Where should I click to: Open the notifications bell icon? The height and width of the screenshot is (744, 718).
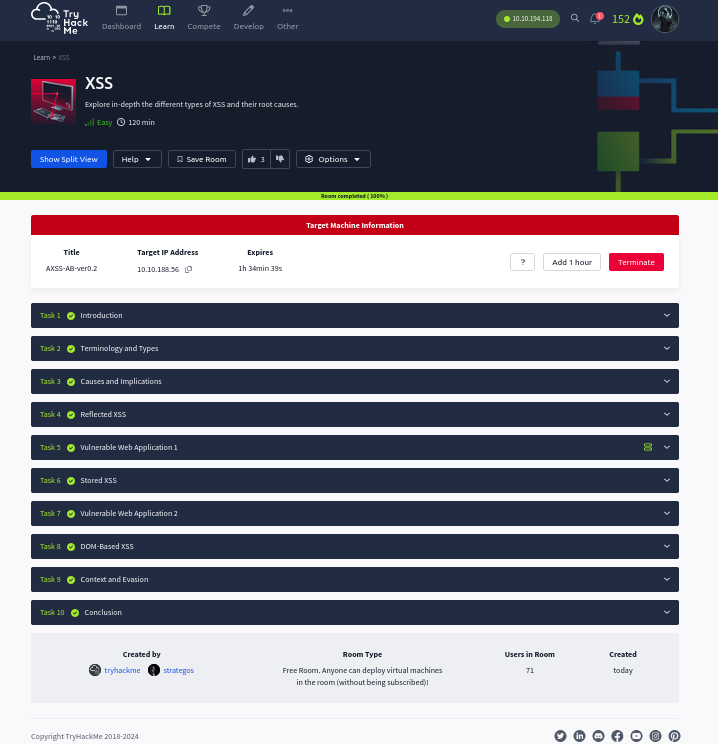(x=595, y=19)
